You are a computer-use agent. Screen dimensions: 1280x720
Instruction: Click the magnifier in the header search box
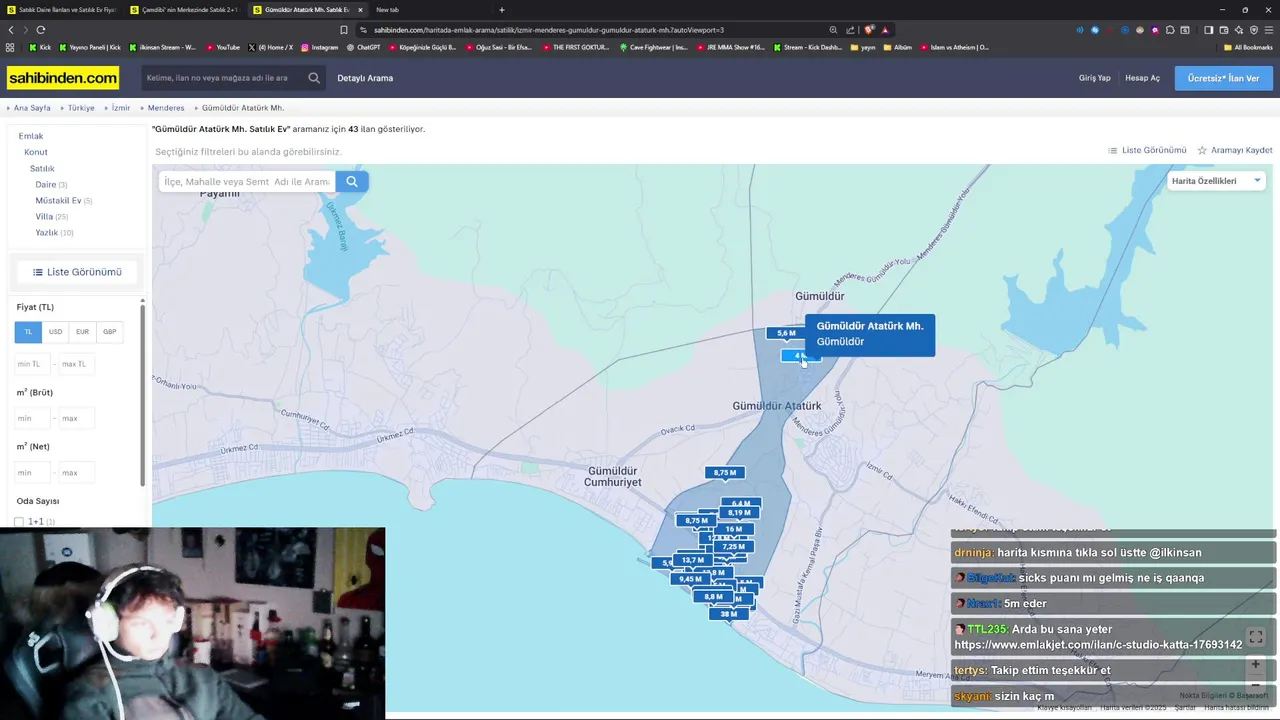[x=314, y=78]
